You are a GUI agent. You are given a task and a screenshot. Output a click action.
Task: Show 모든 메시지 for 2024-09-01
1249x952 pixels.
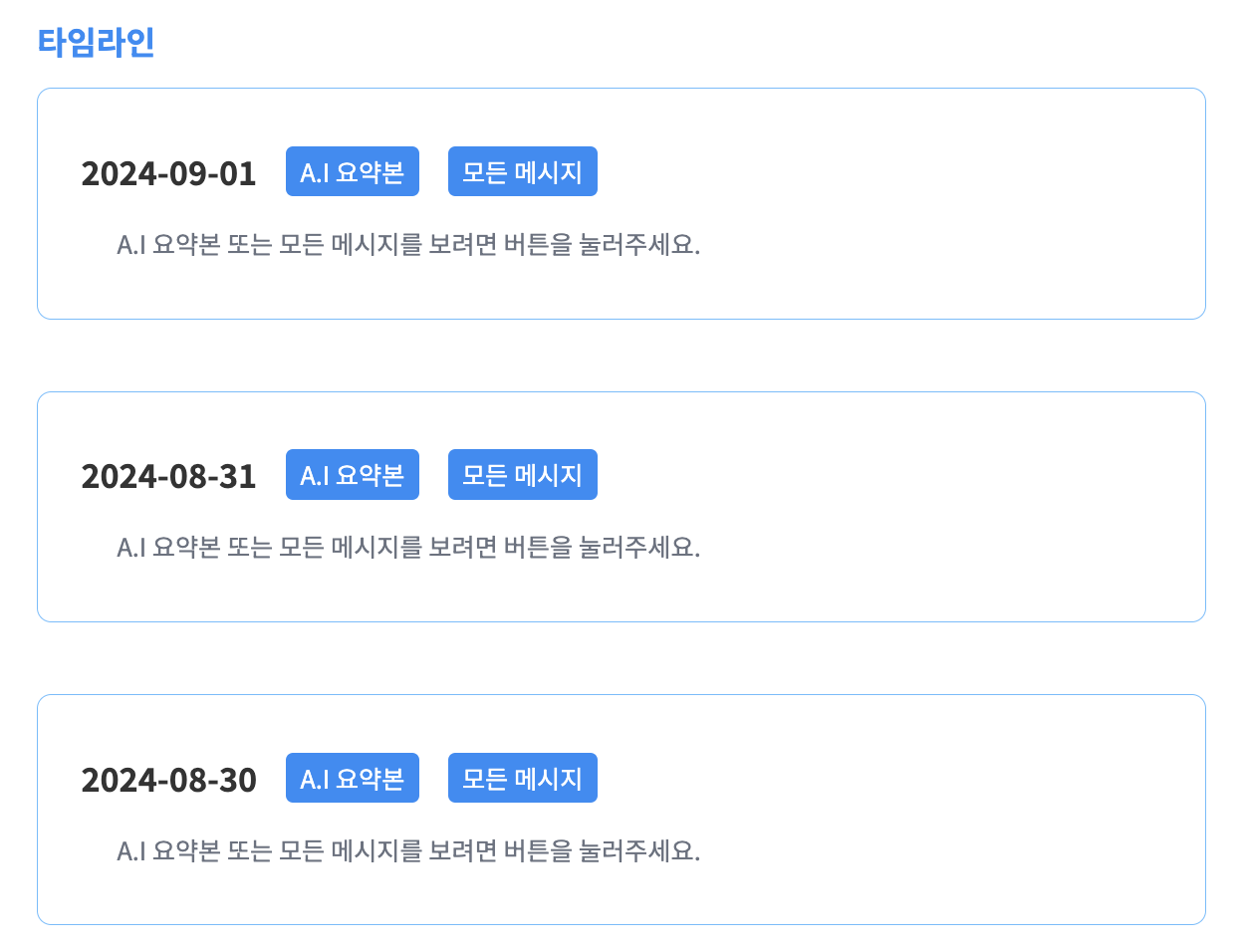[522, 172]
